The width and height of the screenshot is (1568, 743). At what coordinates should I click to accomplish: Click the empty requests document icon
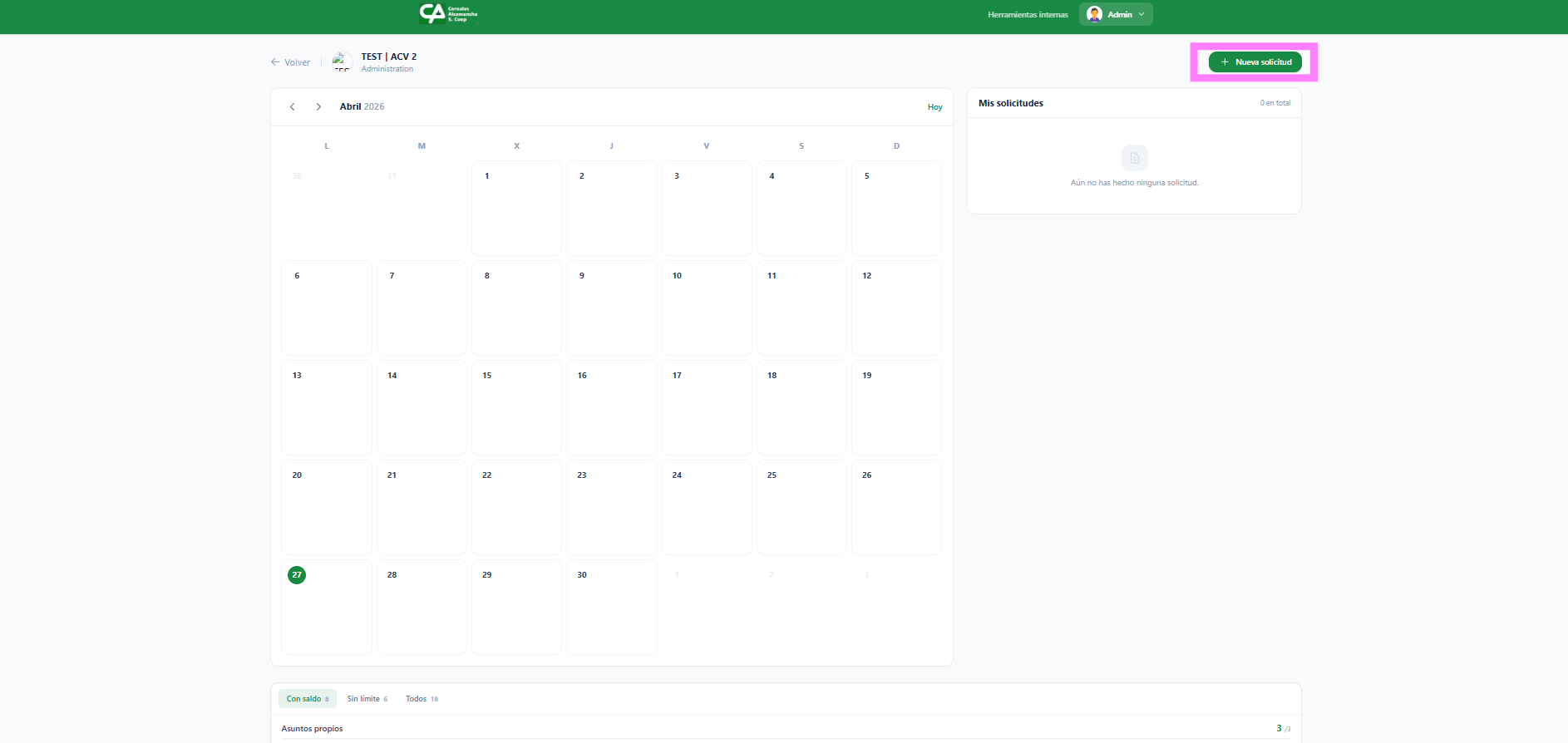coord(1134,158)
